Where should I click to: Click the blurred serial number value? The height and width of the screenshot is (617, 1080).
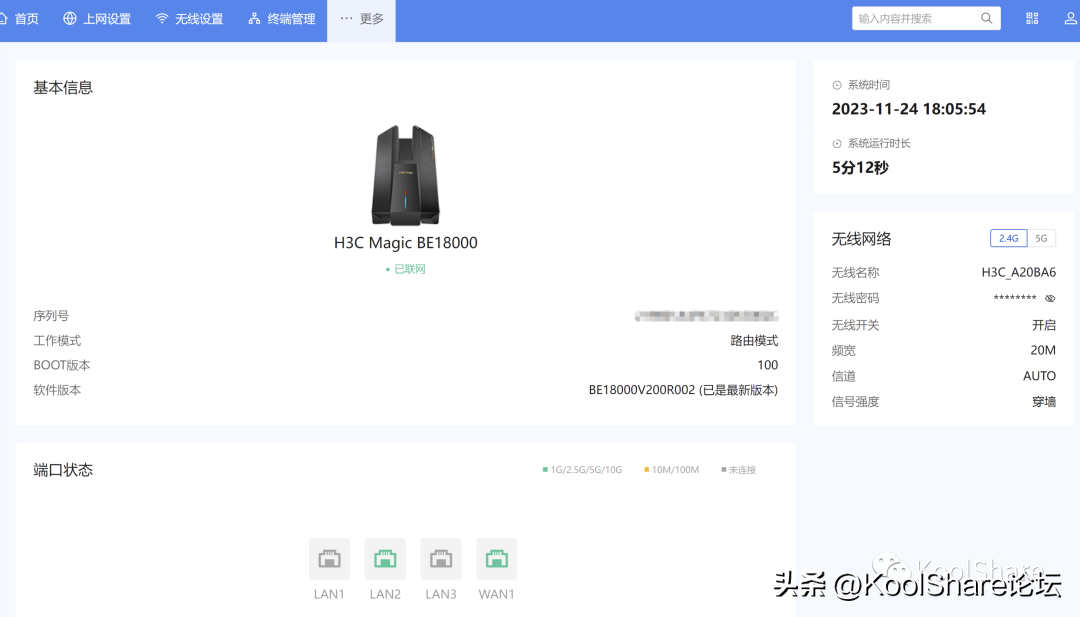pos(707,316)
